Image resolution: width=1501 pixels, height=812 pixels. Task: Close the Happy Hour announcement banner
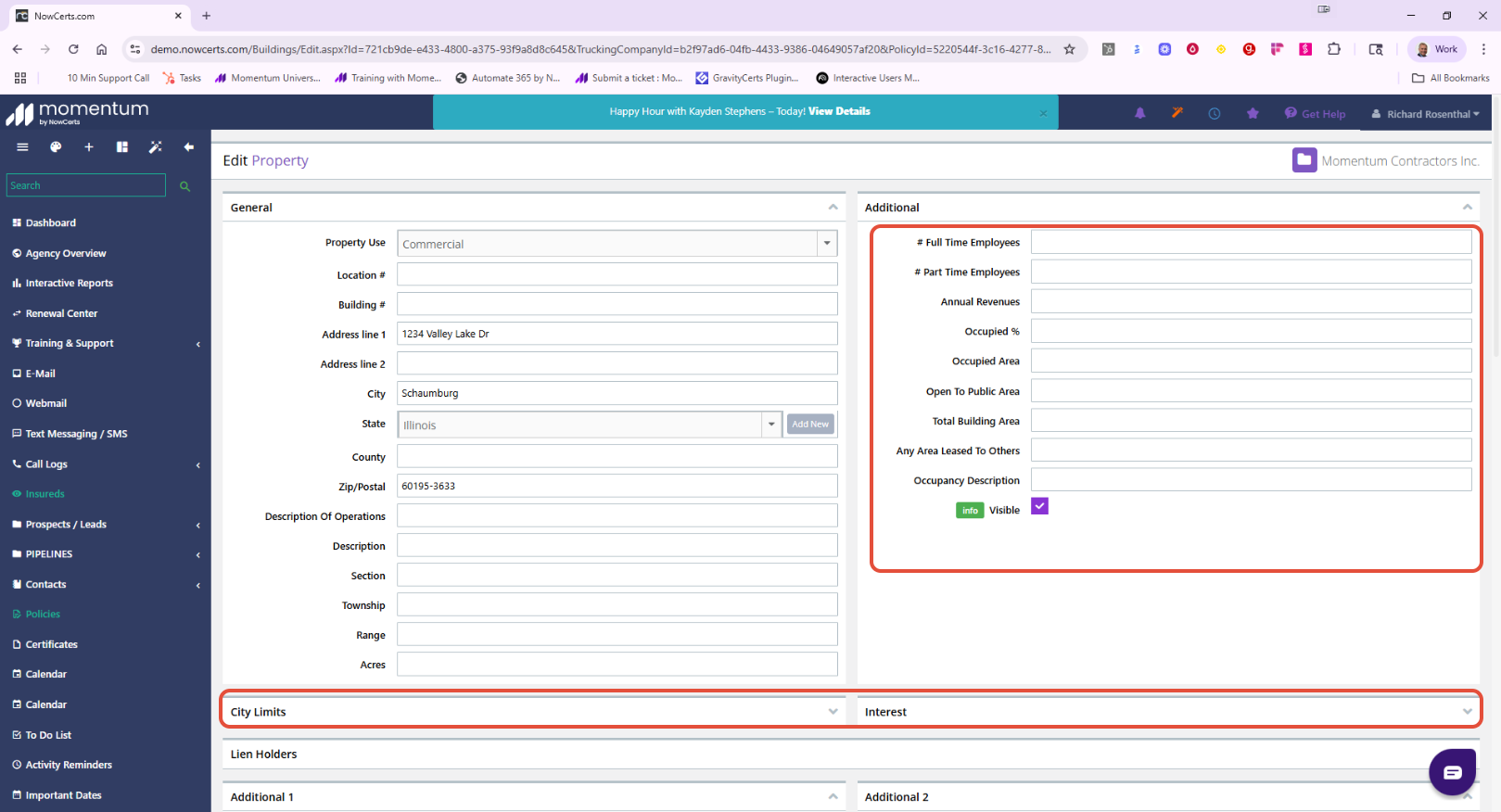point(1043,113)
